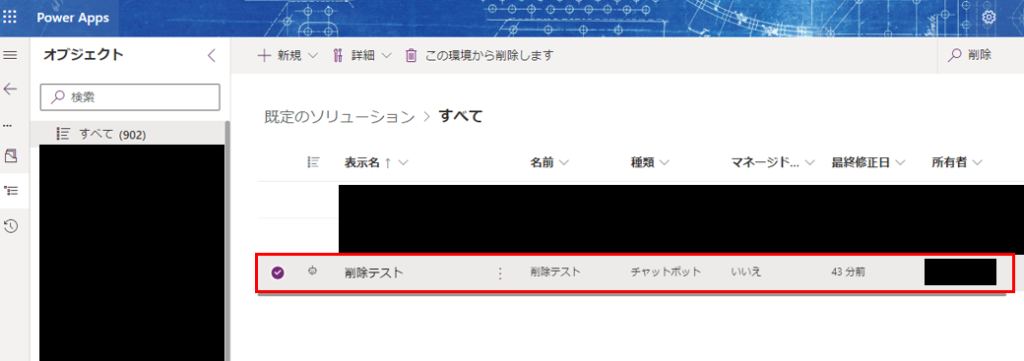Click the 検索 search box in Objects panel

[130, 97]
